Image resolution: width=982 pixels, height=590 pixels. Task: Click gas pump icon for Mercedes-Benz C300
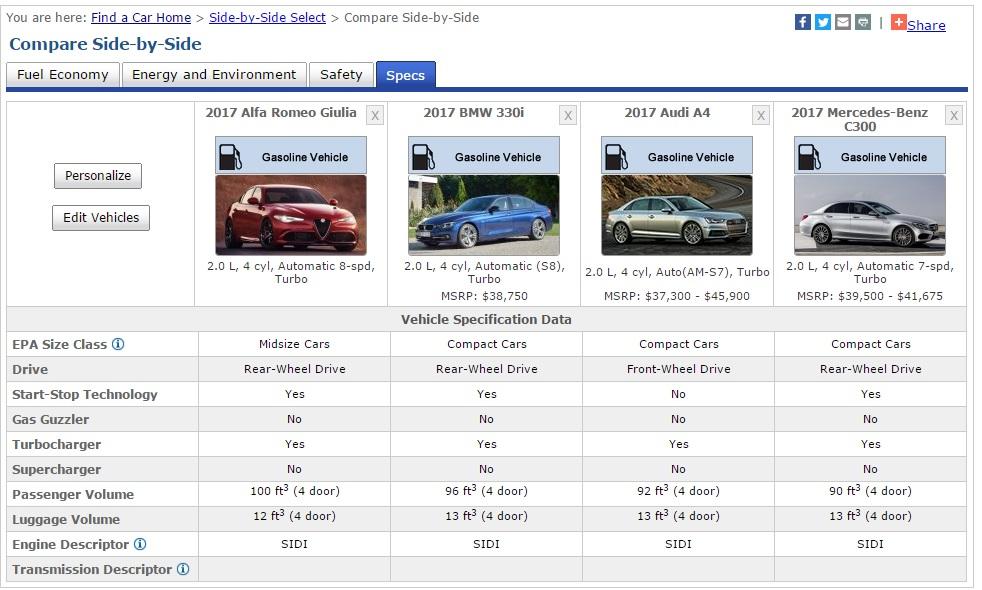809,156
